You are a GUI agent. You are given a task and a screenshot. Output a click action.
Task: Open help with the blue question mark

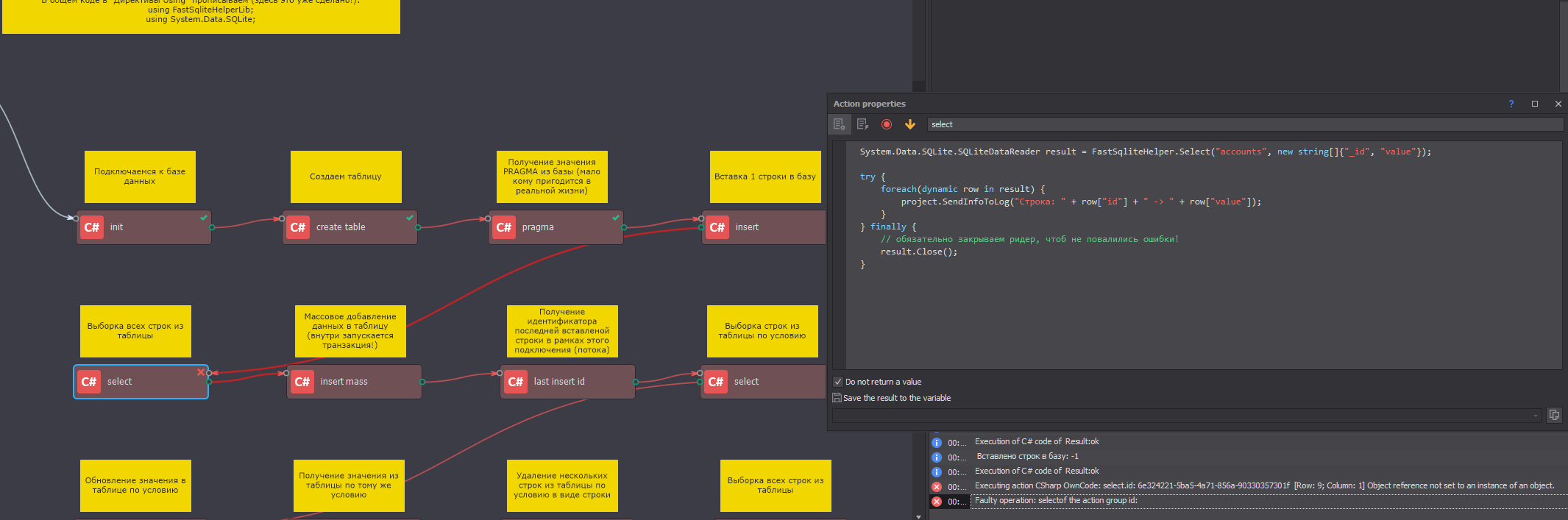pos(1511,104)
